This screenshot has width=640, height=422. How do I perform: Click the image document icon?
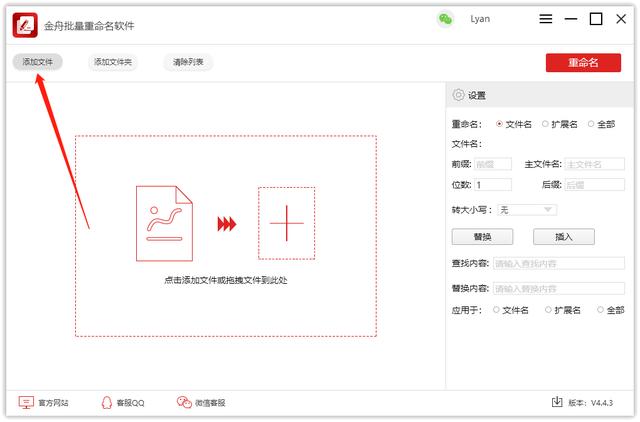(164, 223)
